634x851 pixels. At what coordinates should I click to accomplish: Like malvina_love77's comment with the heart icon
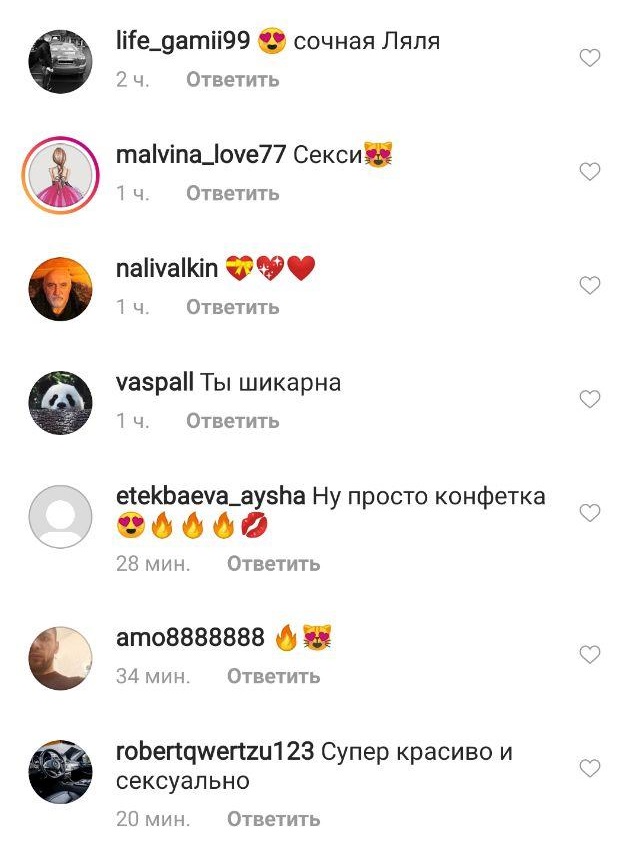tap(589, 172)
